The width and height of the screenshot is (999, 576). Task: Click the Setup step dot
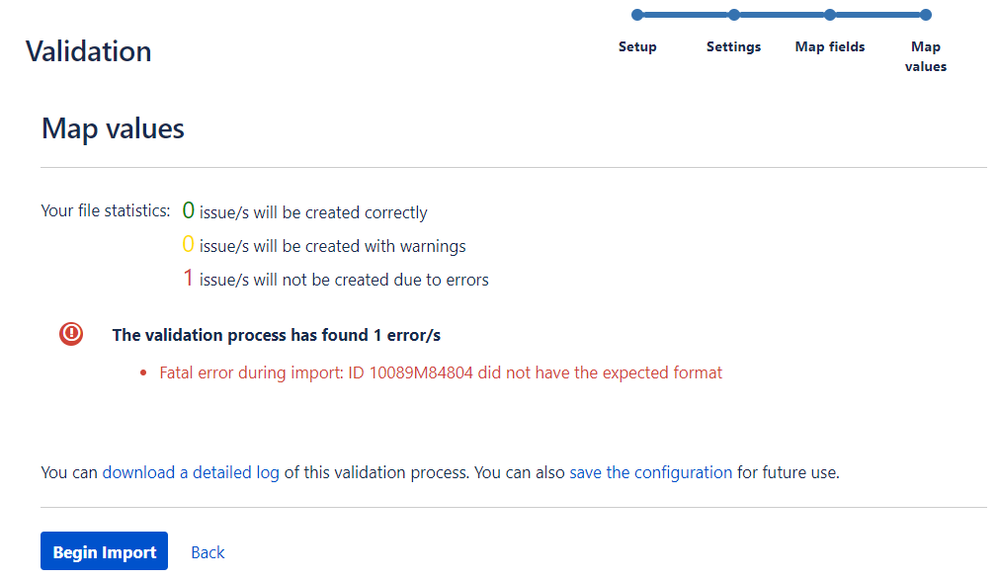637,15
